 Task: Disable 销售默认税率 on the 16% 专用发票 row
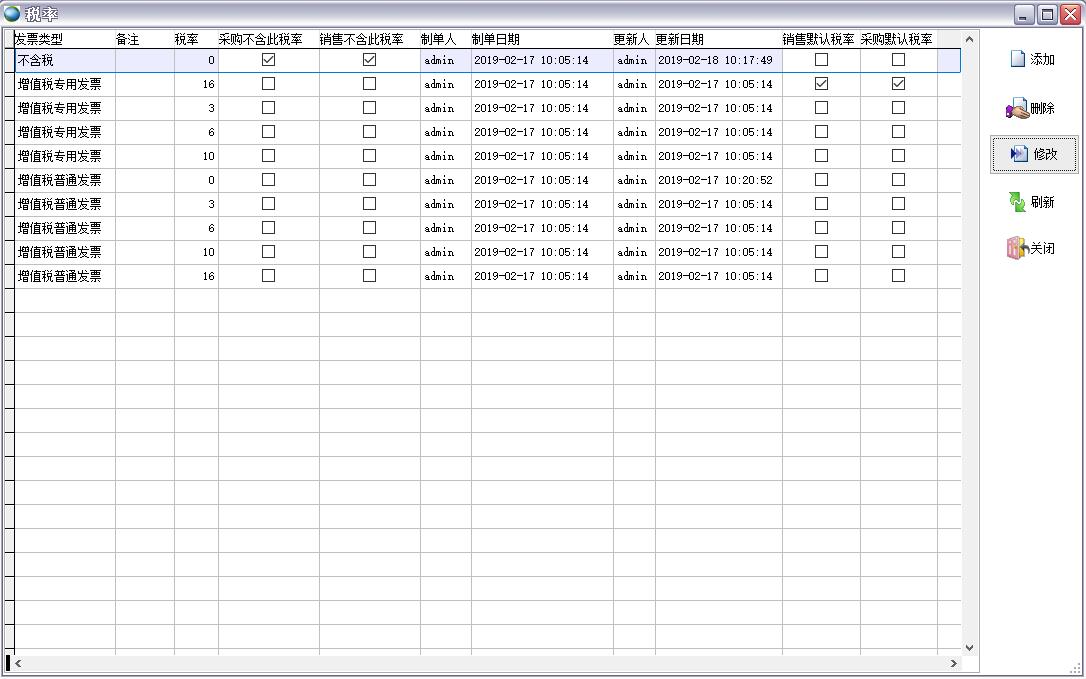click(821, 84)
